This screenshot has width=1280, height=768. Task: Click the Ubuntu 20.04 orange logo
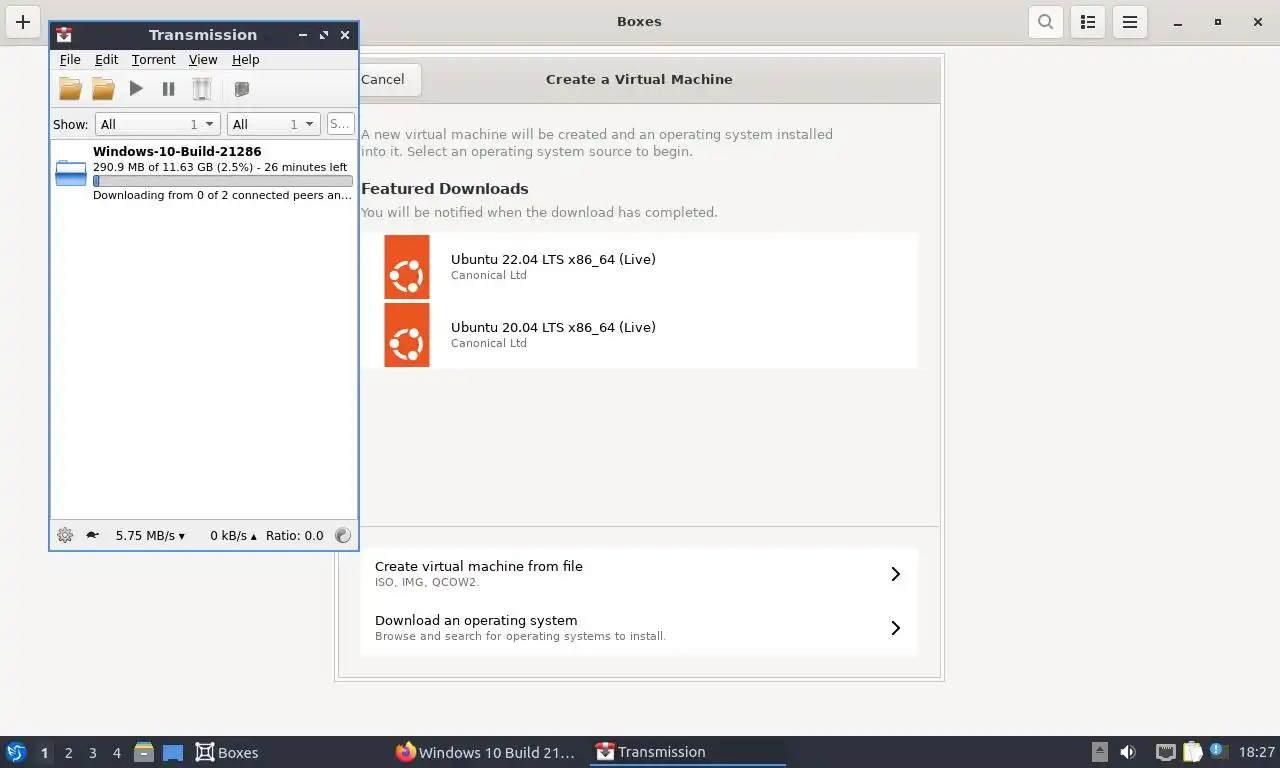[407, 335]
